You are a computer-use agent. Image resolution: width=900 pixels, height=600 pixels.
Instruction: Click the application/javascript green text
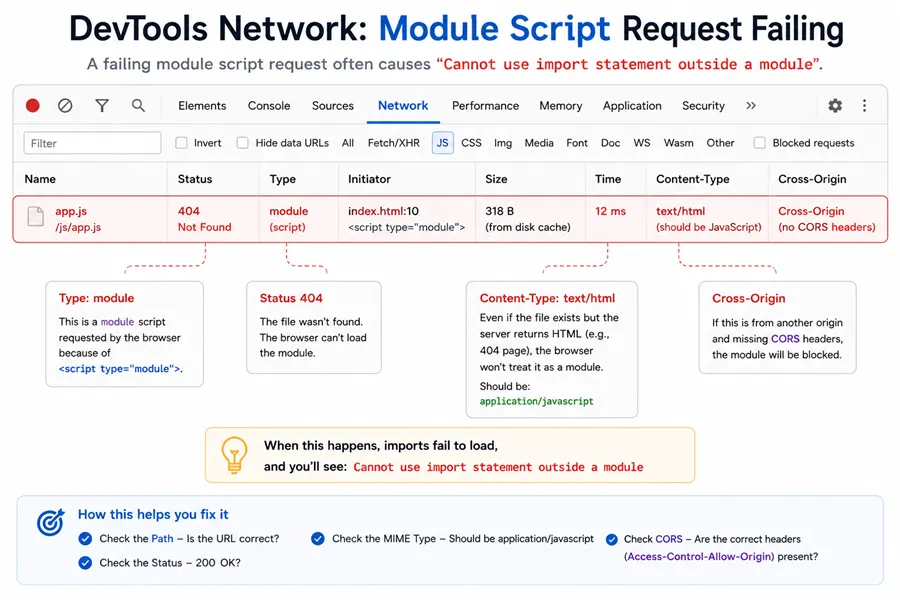pos(537,401)
